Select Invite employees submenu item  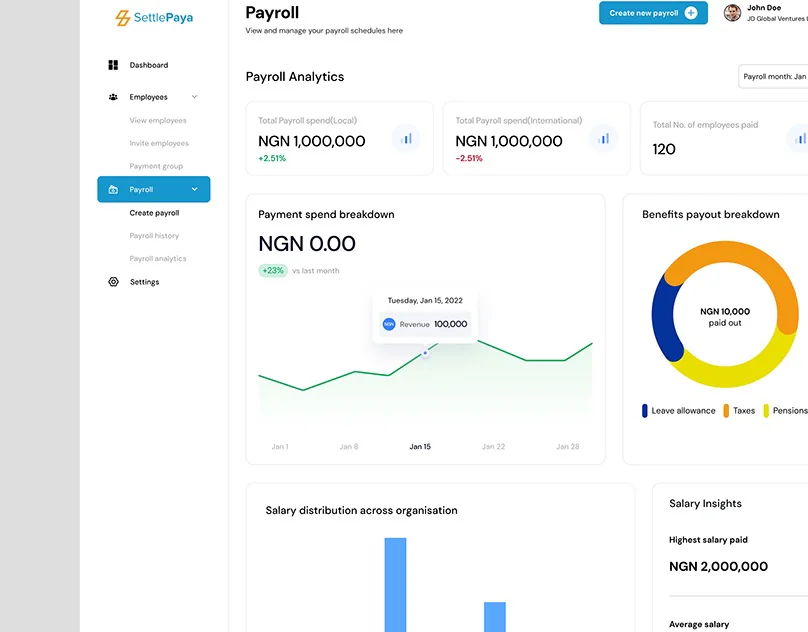[x=159, y=143]
